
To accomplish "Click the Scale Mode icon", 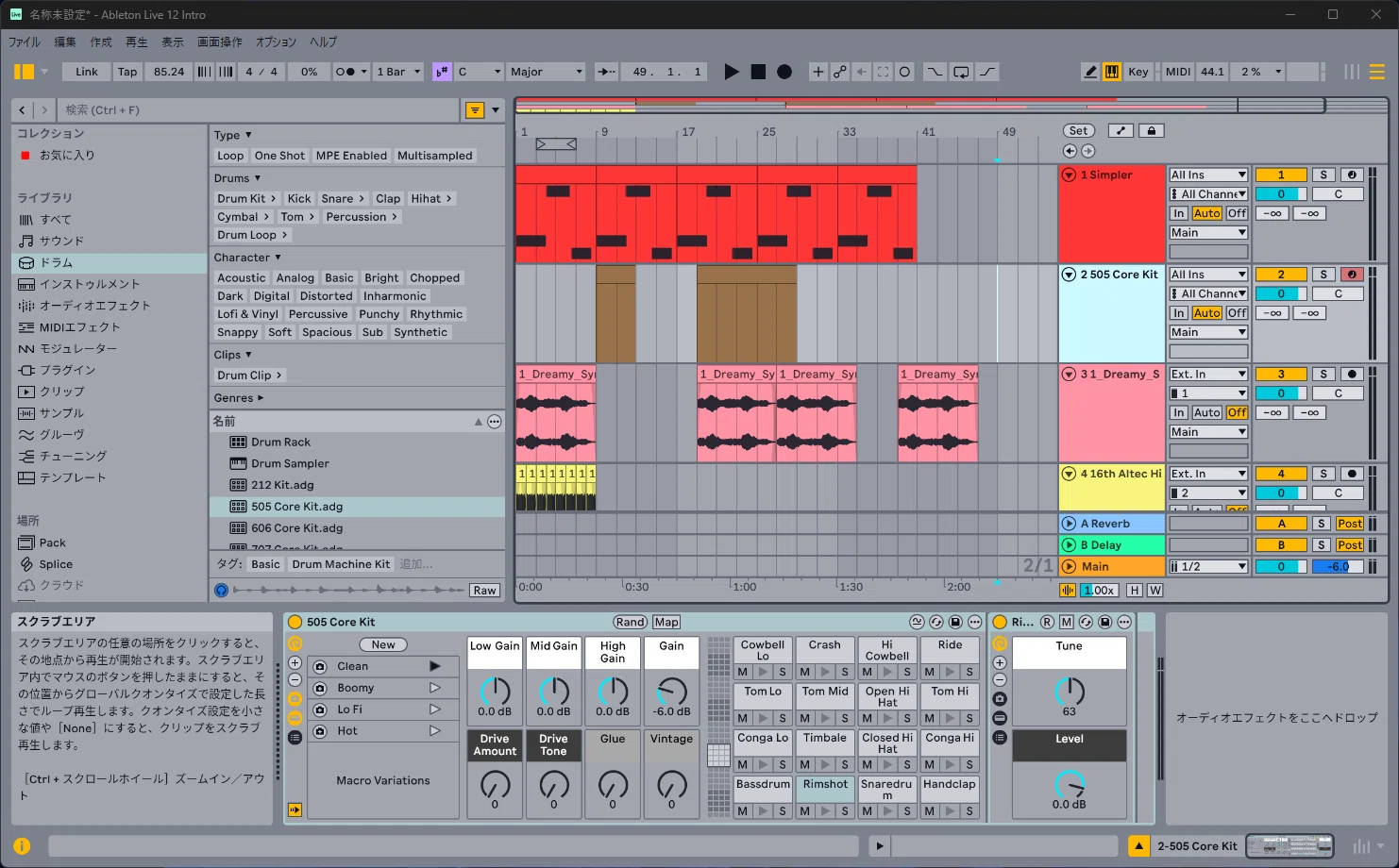I will pos(442,72).
